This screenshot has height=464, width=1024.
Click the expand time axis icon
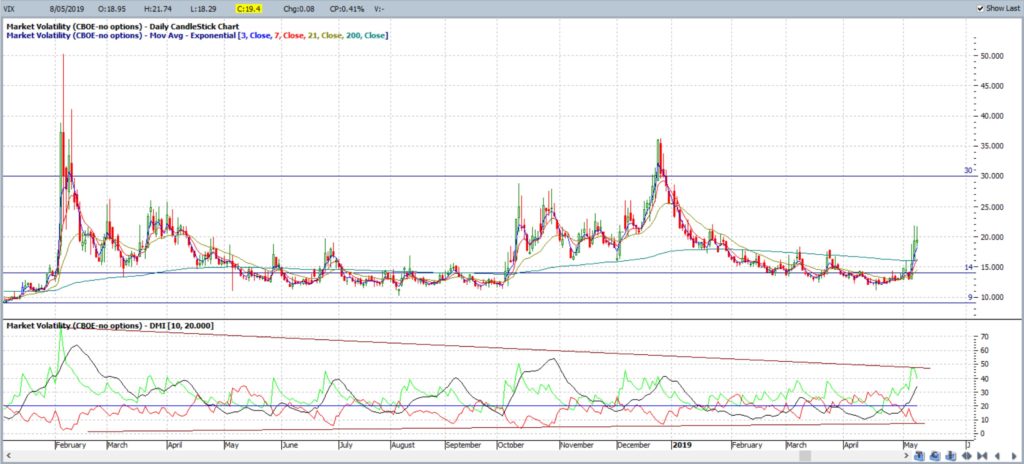click(967, 456)
